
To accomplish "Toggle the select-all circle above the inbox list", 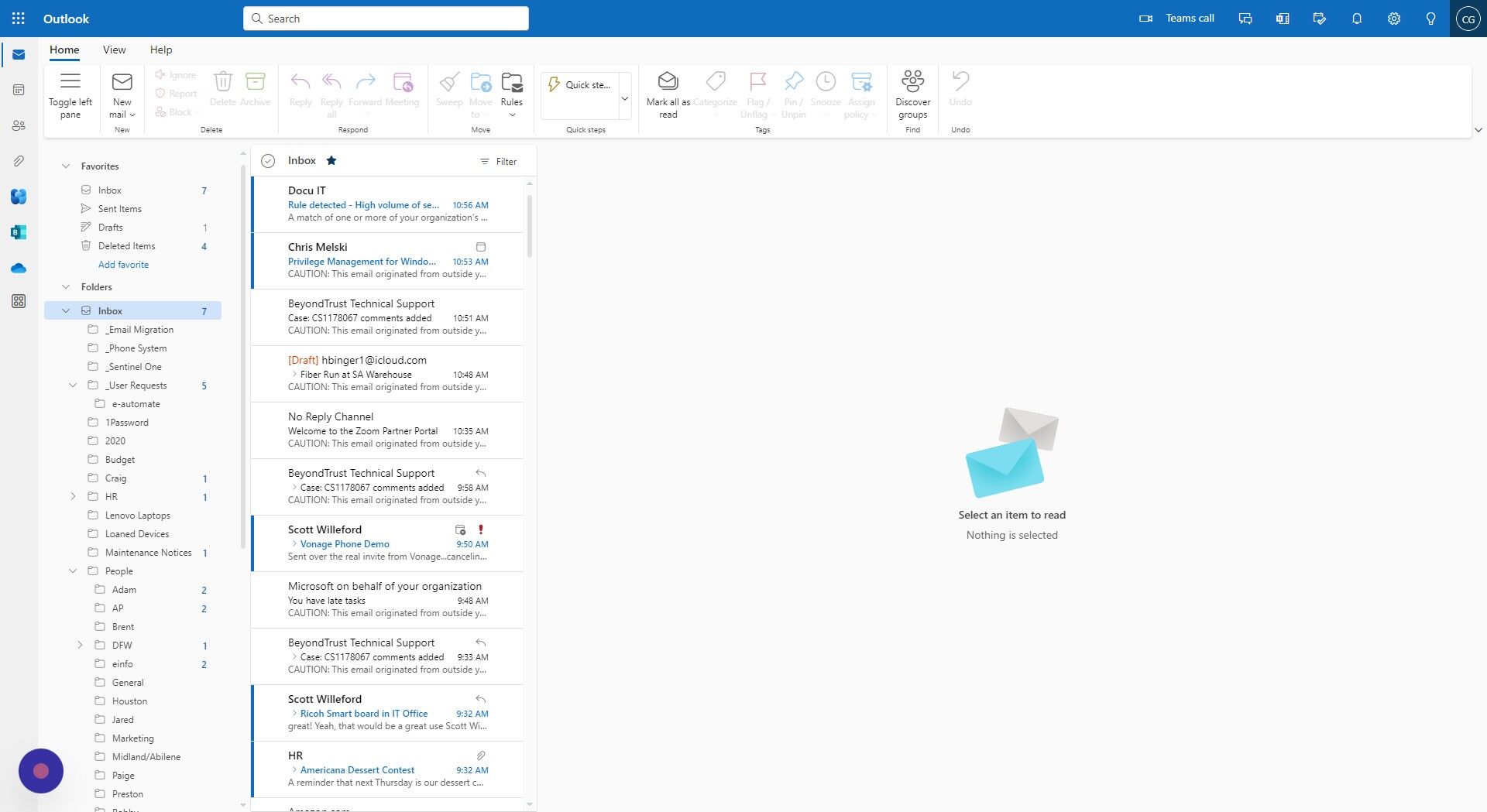I will point(268,160).
